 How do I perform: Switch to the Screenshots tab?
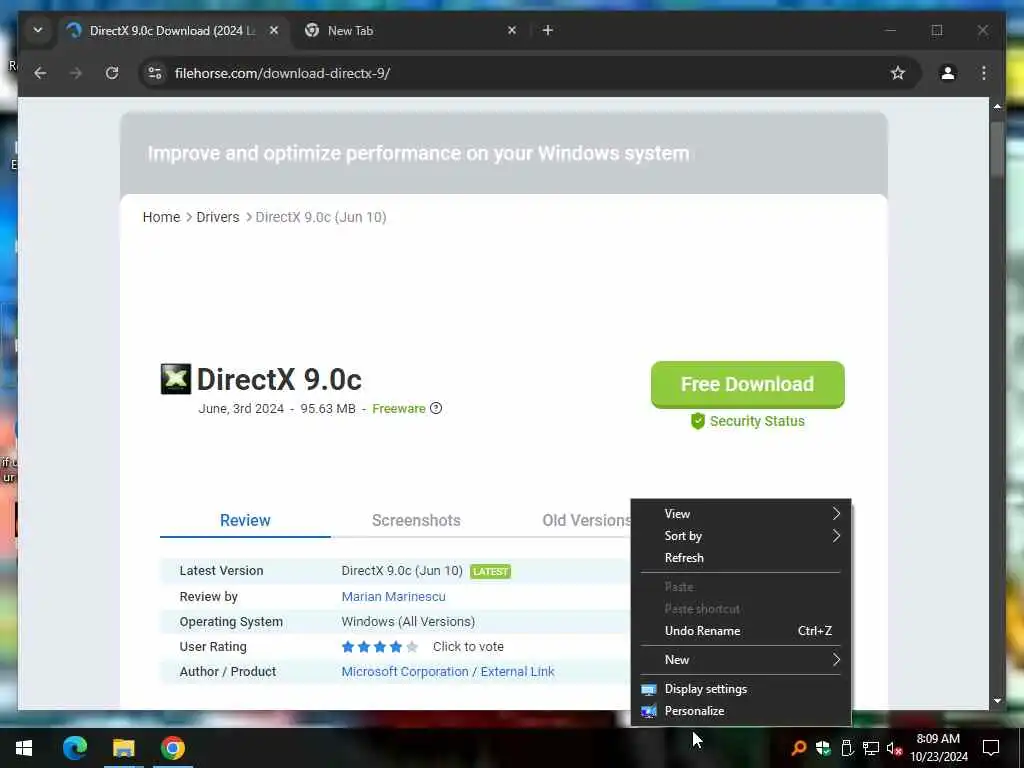[416, 520]
